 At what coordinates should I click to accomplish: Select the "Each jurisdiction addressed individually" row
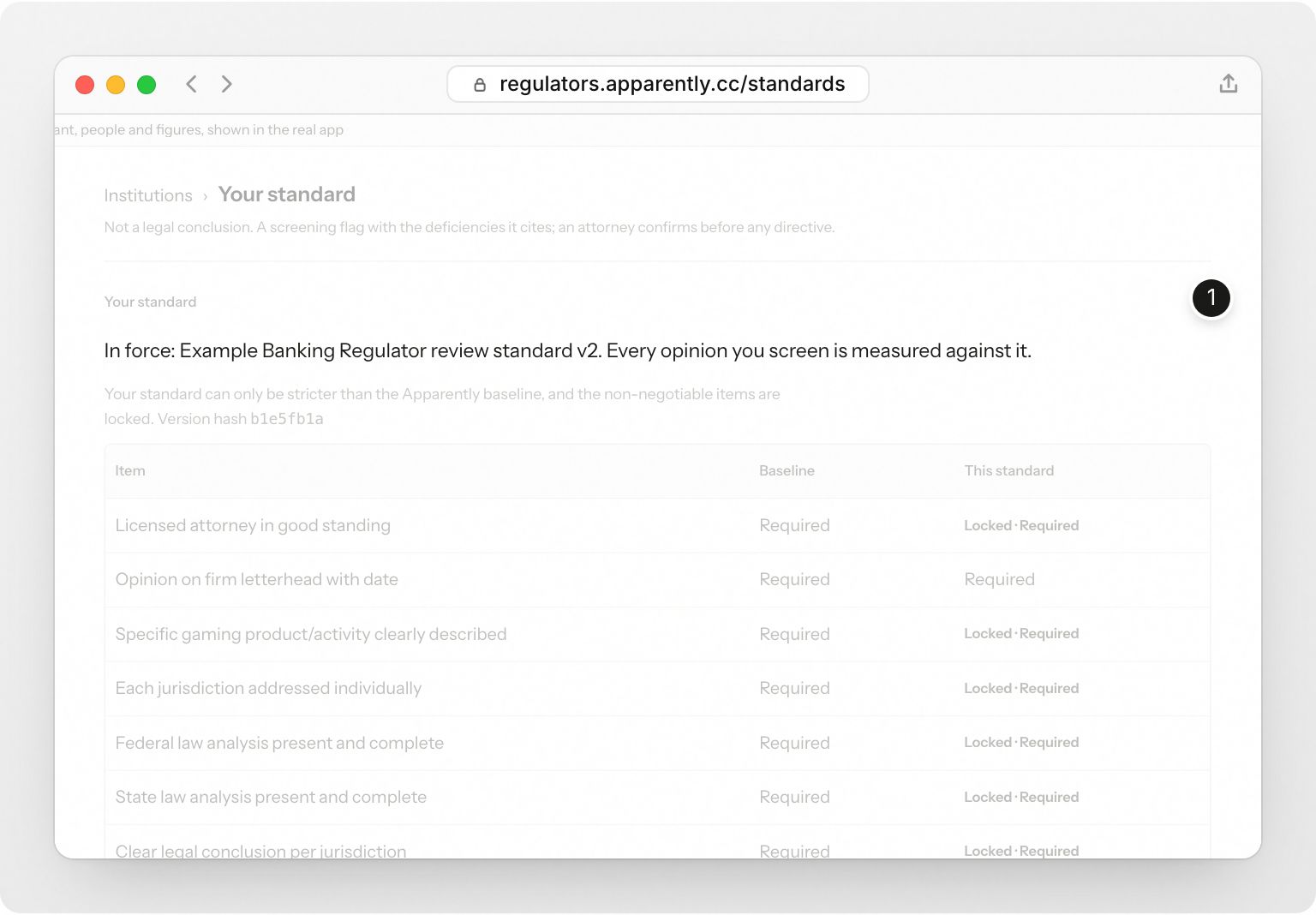(657, 689)
